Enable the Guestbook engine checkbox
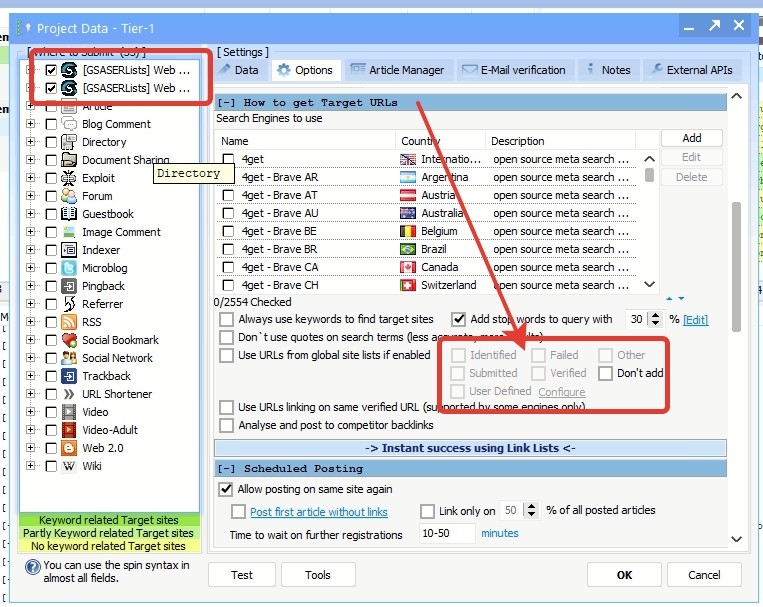Viewport: 763px width, 607px height. 51,214
